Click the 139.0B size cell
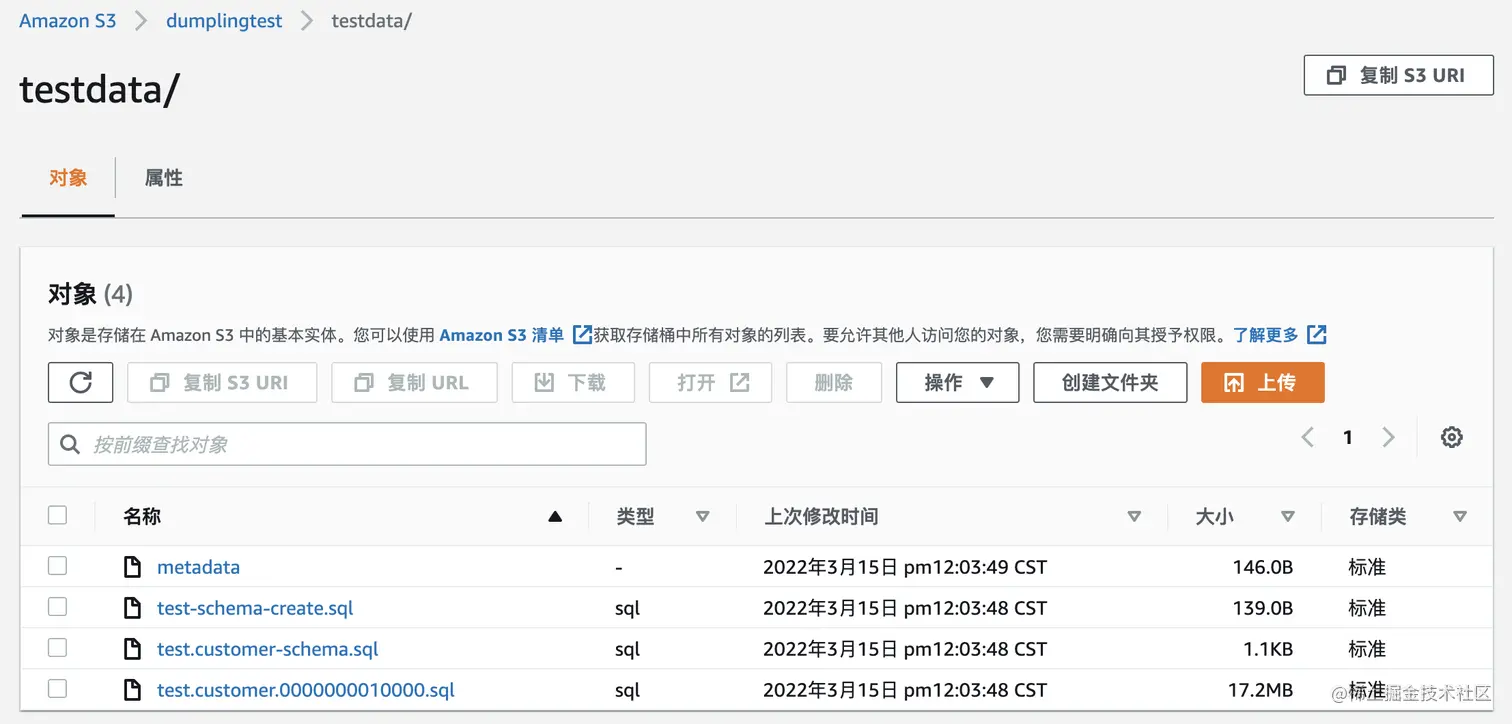 click(1263, 608)
